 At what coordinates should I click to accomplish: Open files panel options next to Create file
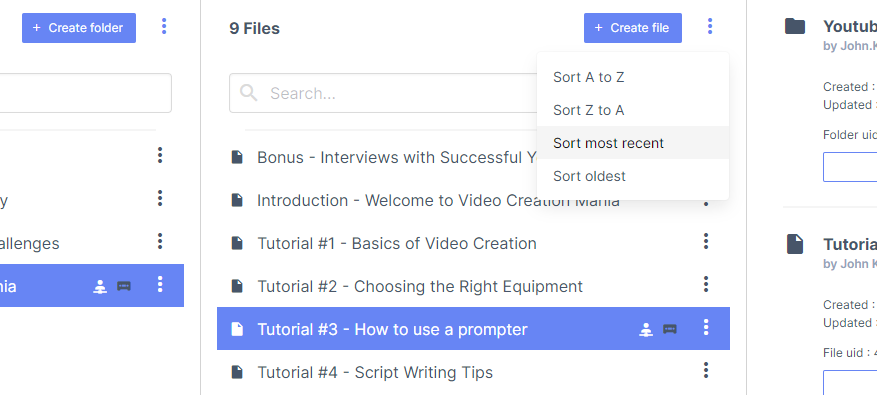pyautogui.click(x=710, y=26)
